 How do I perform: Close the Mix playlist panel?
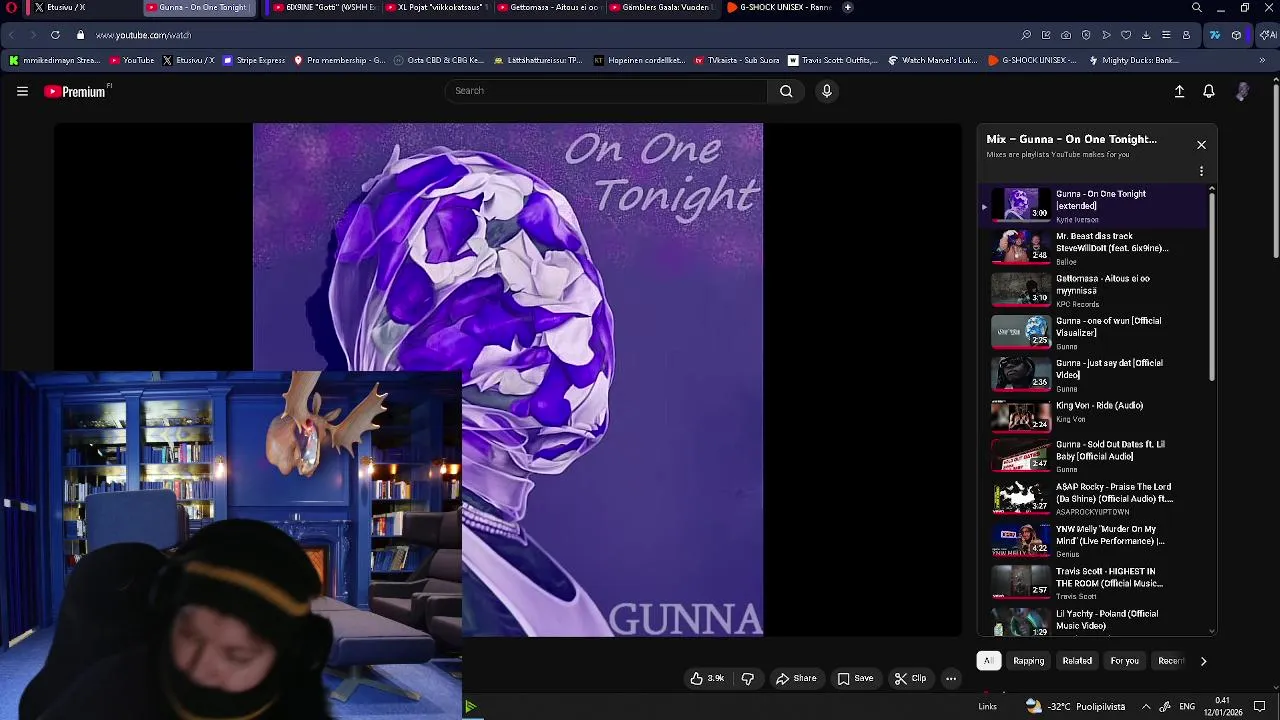coord(1201,145)
